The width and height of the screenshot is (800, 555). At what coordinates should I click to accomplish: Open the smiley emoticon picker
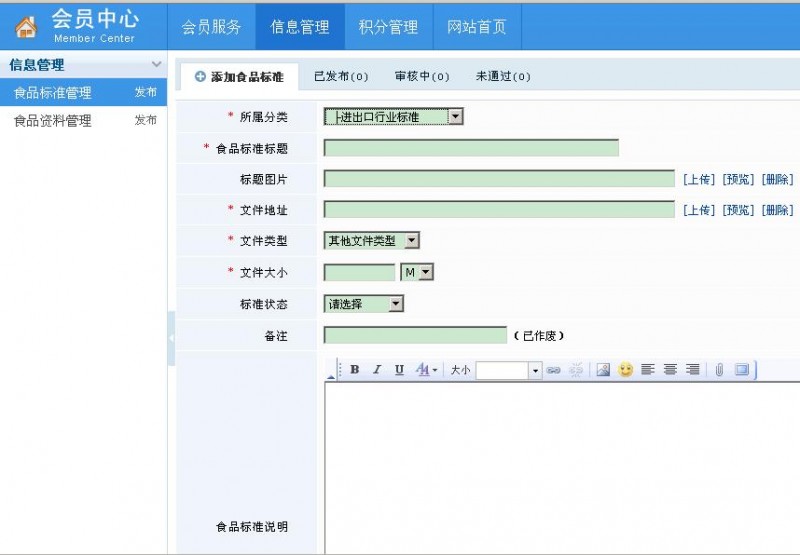626,370
